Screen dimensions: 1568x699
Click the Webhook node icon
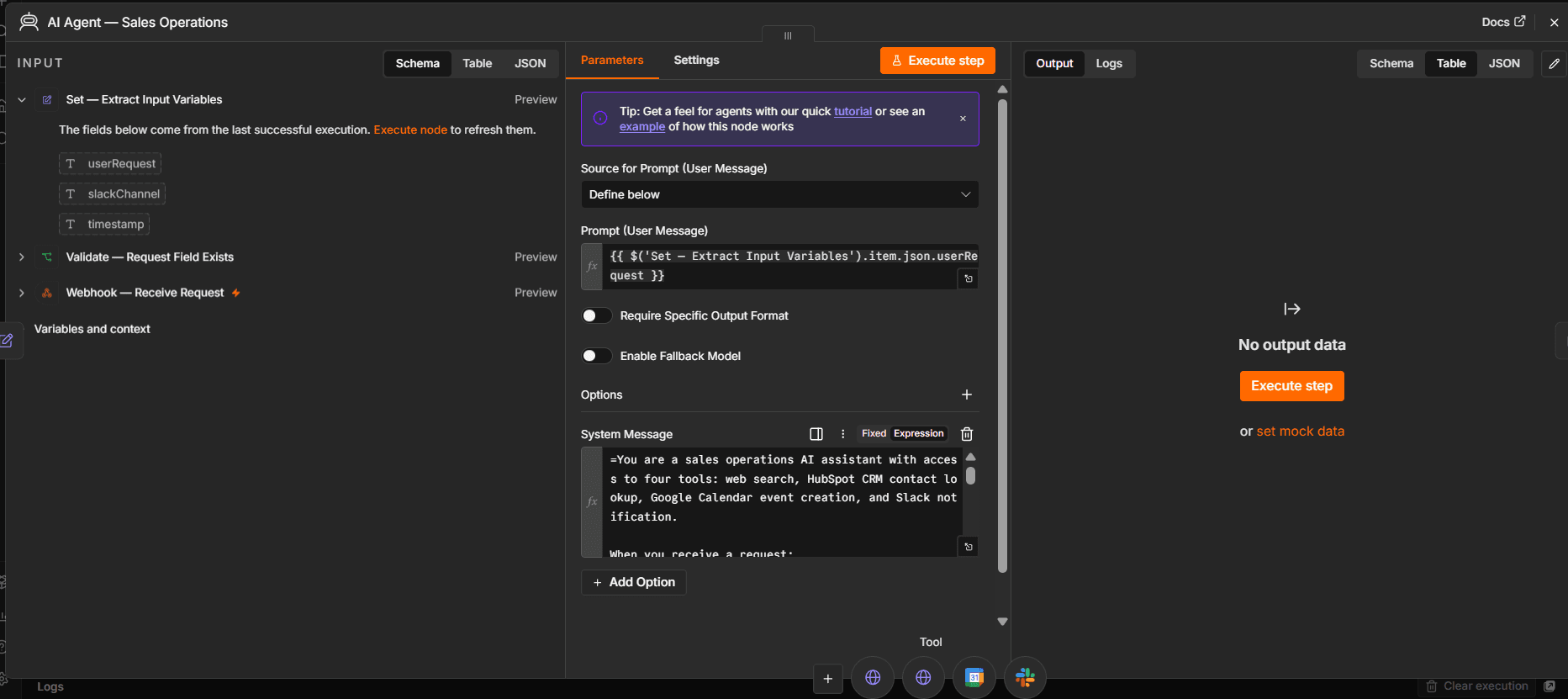pyautogui.click(x=47, y=293)
